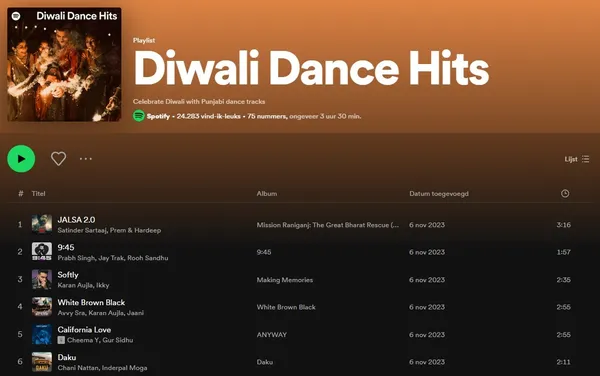Click the # column header
Image resolution: width=600 pixels, height=376 pixels.
point(21,194)
